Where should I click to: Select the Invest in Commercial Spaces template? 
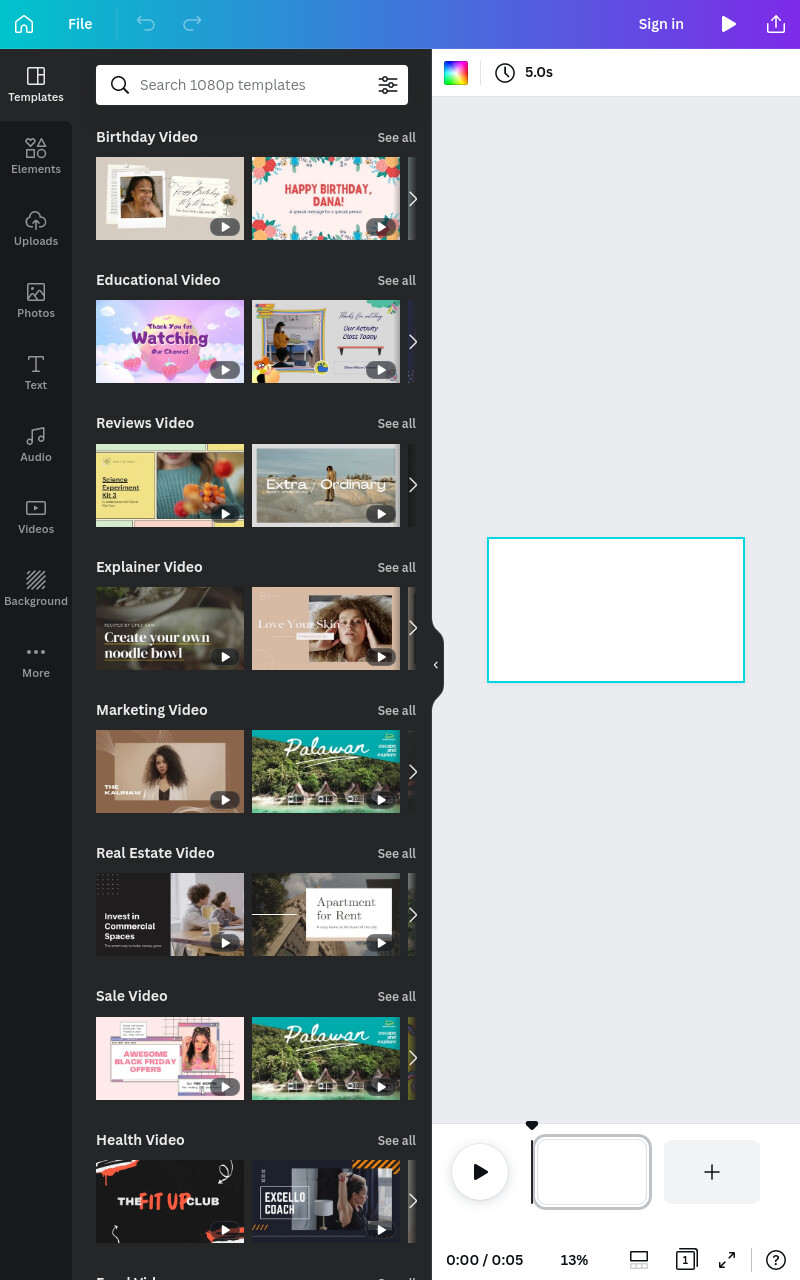pyautogui.click(x=170, y=914)
